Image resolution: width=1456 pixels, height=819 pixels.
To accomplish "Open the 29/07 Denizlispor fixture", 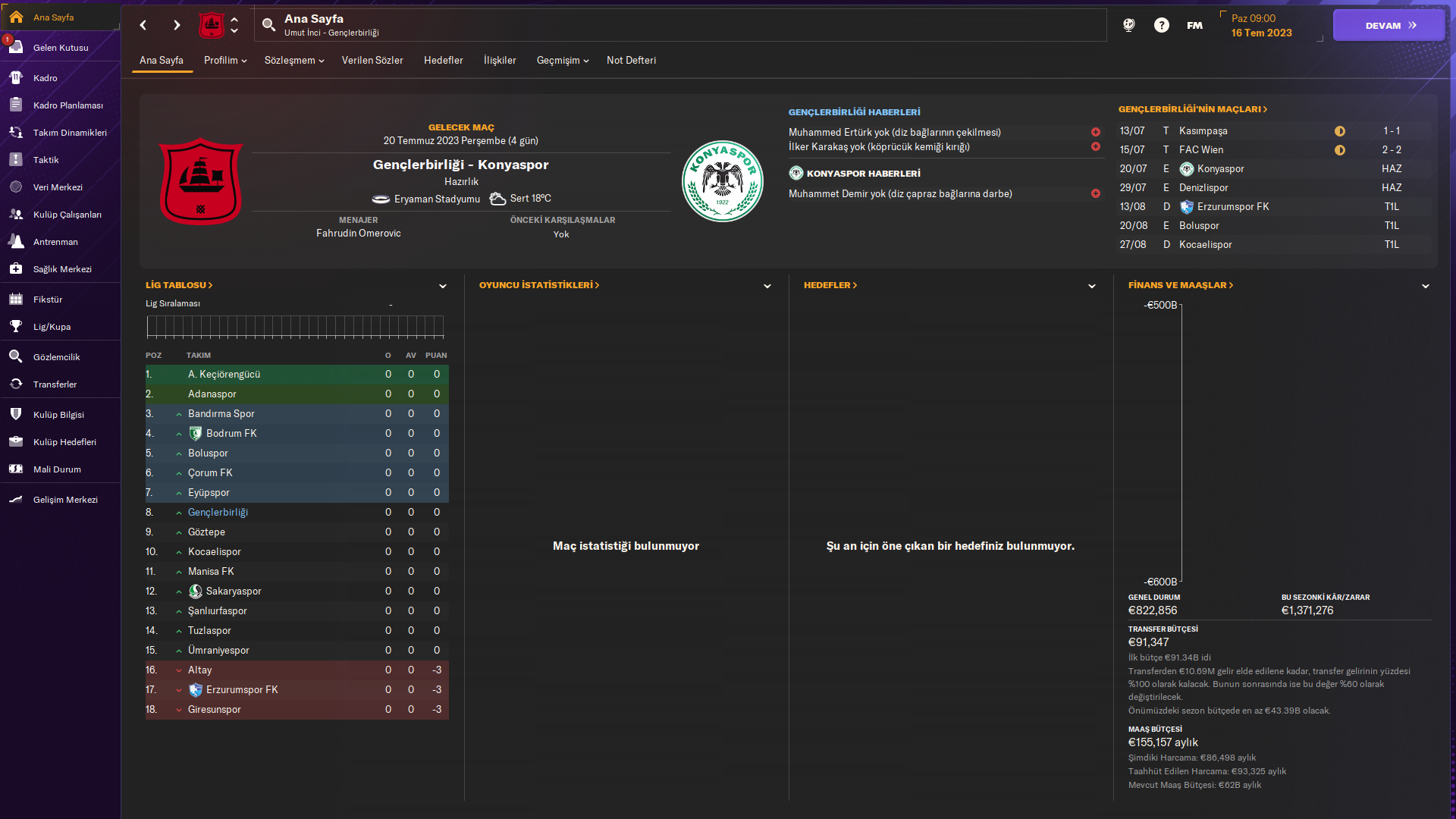I will (1275, 187).
